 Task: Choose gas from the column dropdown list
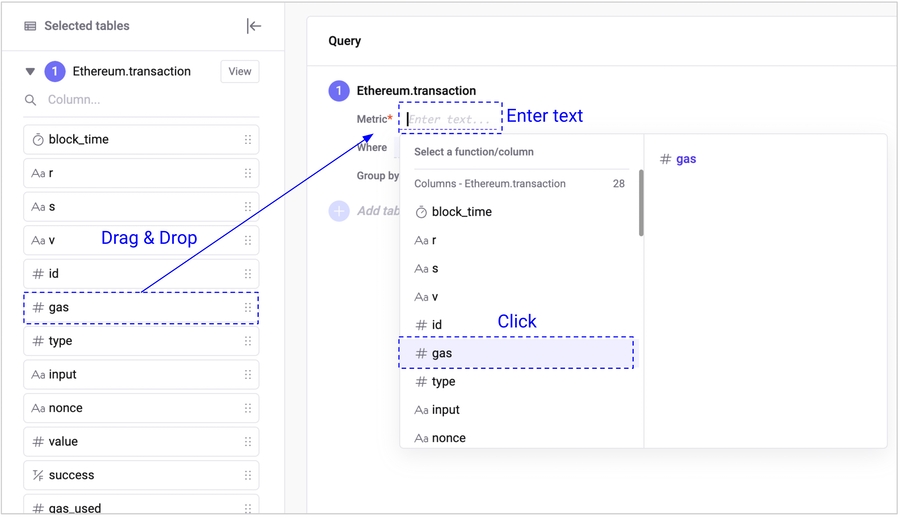tap(516, 353)
